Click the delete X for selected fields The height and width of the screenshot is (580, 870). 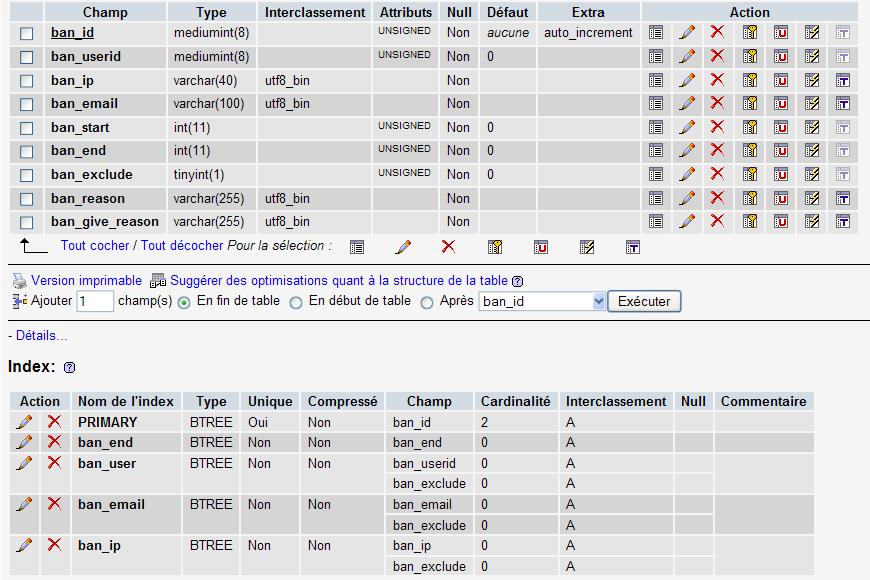pyautogui.click(x=448, y=246)
